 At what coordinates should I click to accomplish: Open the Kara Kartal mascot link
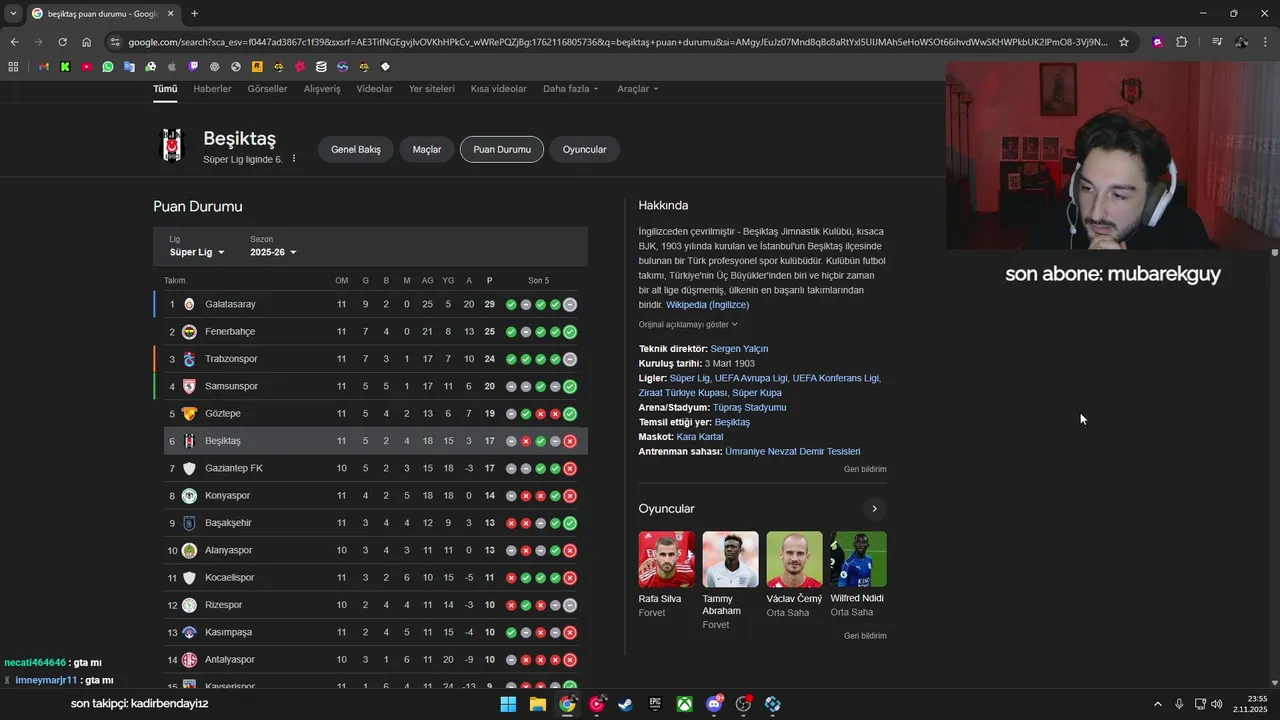coord(700,437)
